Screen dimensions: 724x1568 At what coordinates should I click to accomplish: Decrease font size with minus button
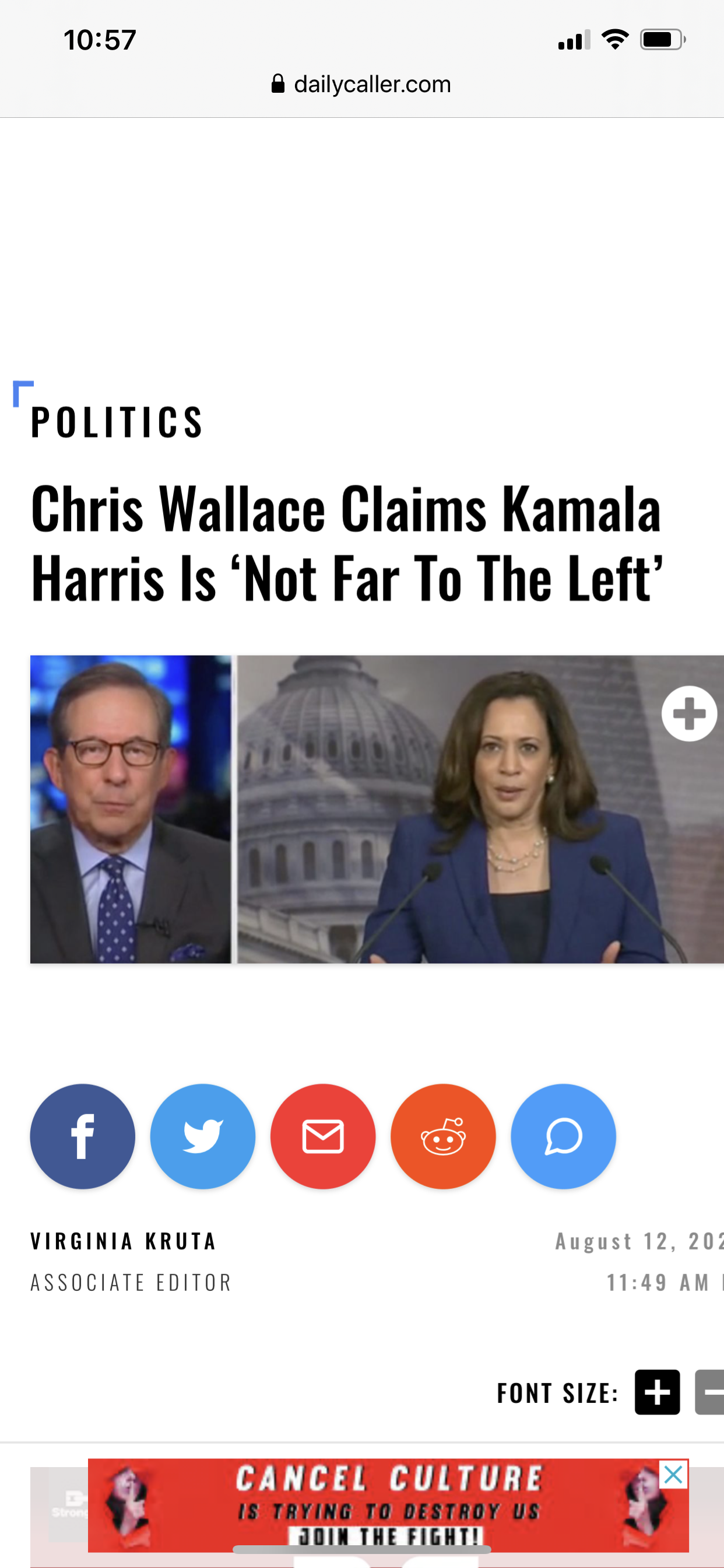pos(709,1392)
